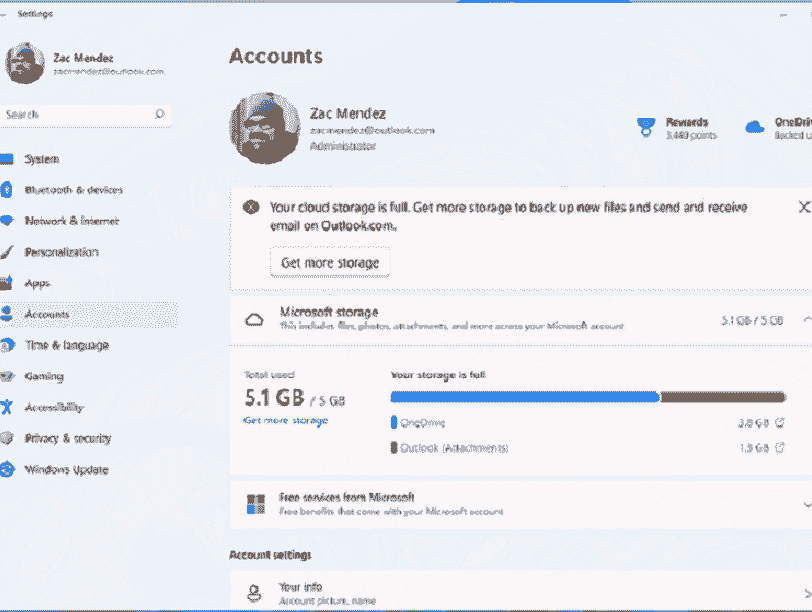Screen dimensions: 812x612
Task: Click the Accounts person icon
Action: click(6, 314)
